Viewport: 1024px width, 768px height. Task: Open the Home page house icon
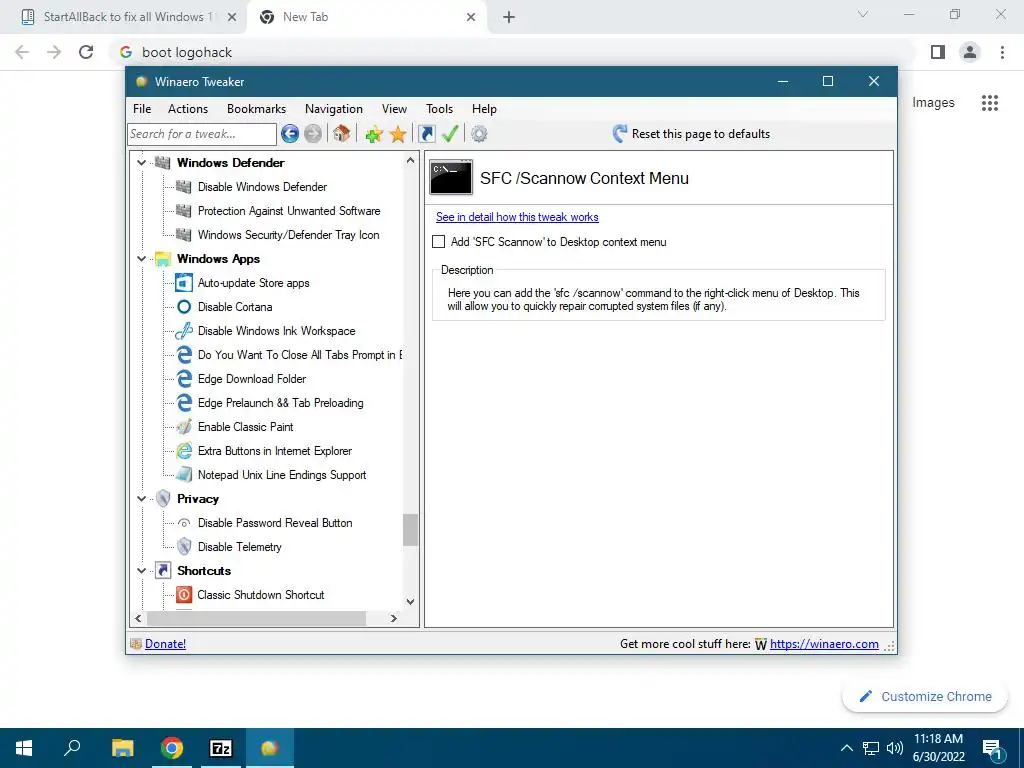tap(341, 134)
